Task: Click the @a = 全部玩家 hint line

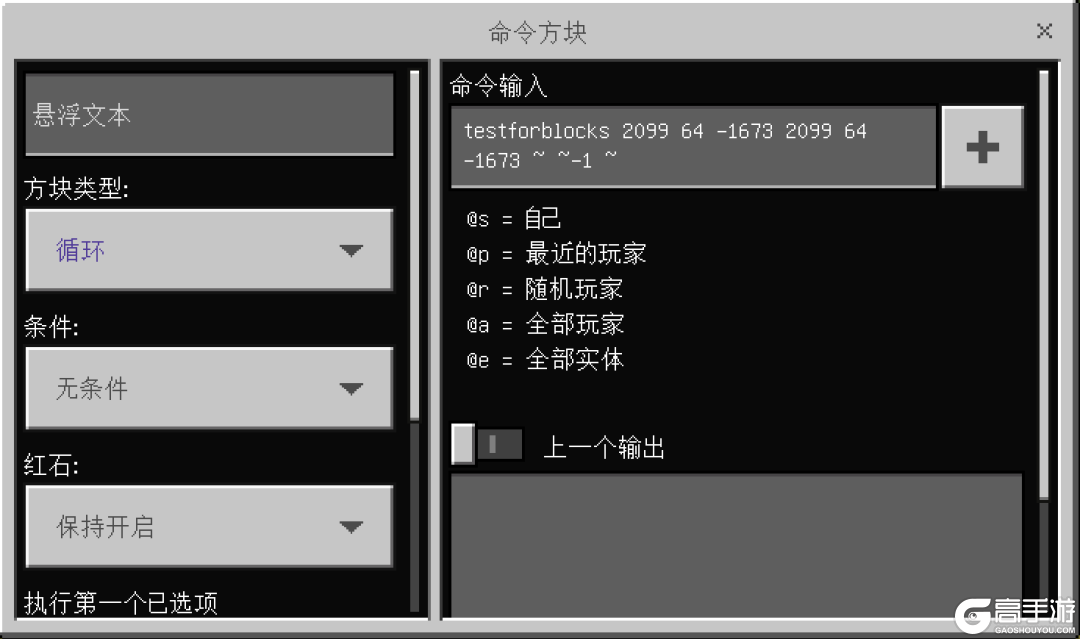Action: pos(545,324)
